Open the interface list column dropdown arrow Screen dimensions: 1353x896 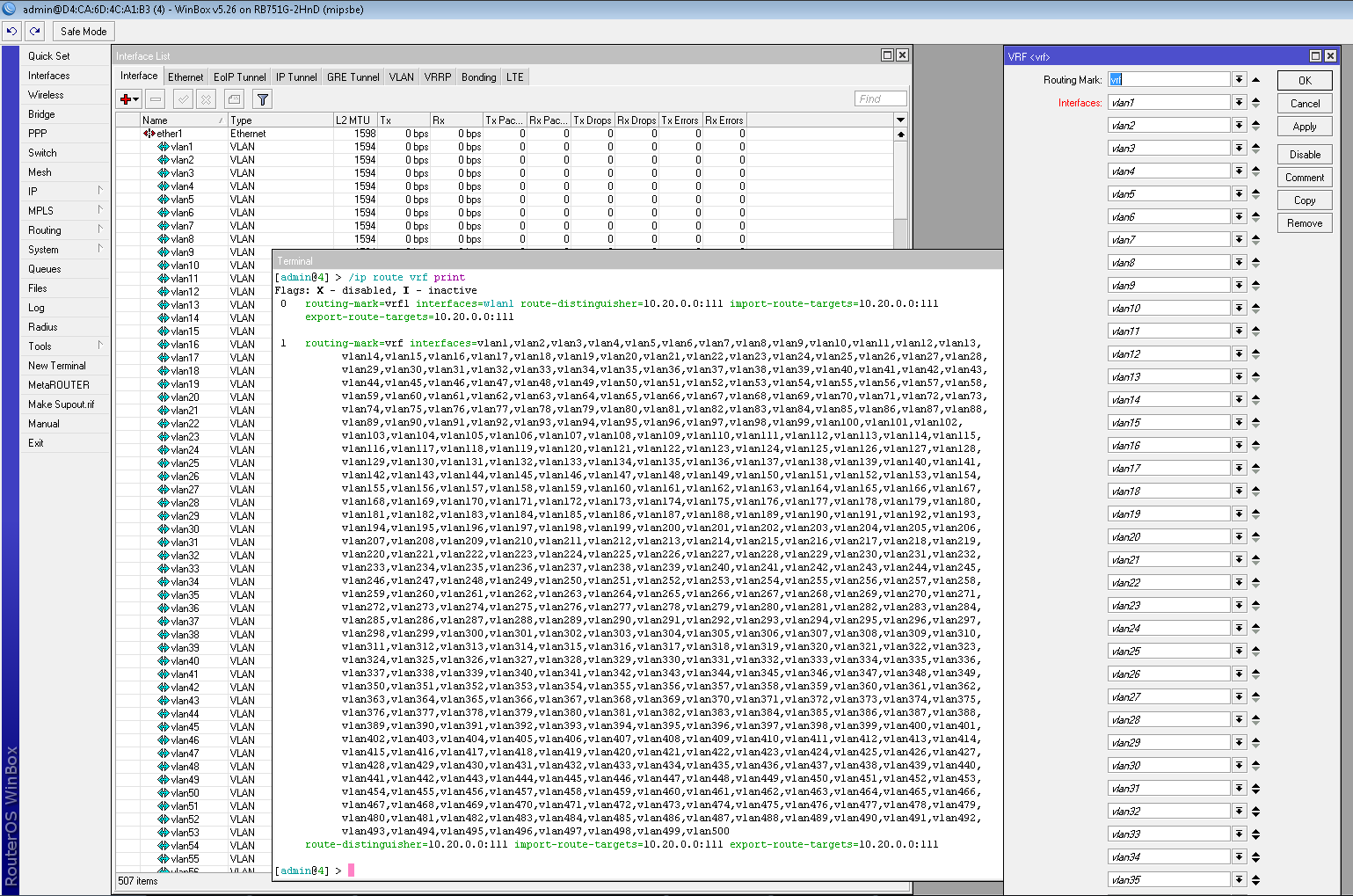(900, 120)
